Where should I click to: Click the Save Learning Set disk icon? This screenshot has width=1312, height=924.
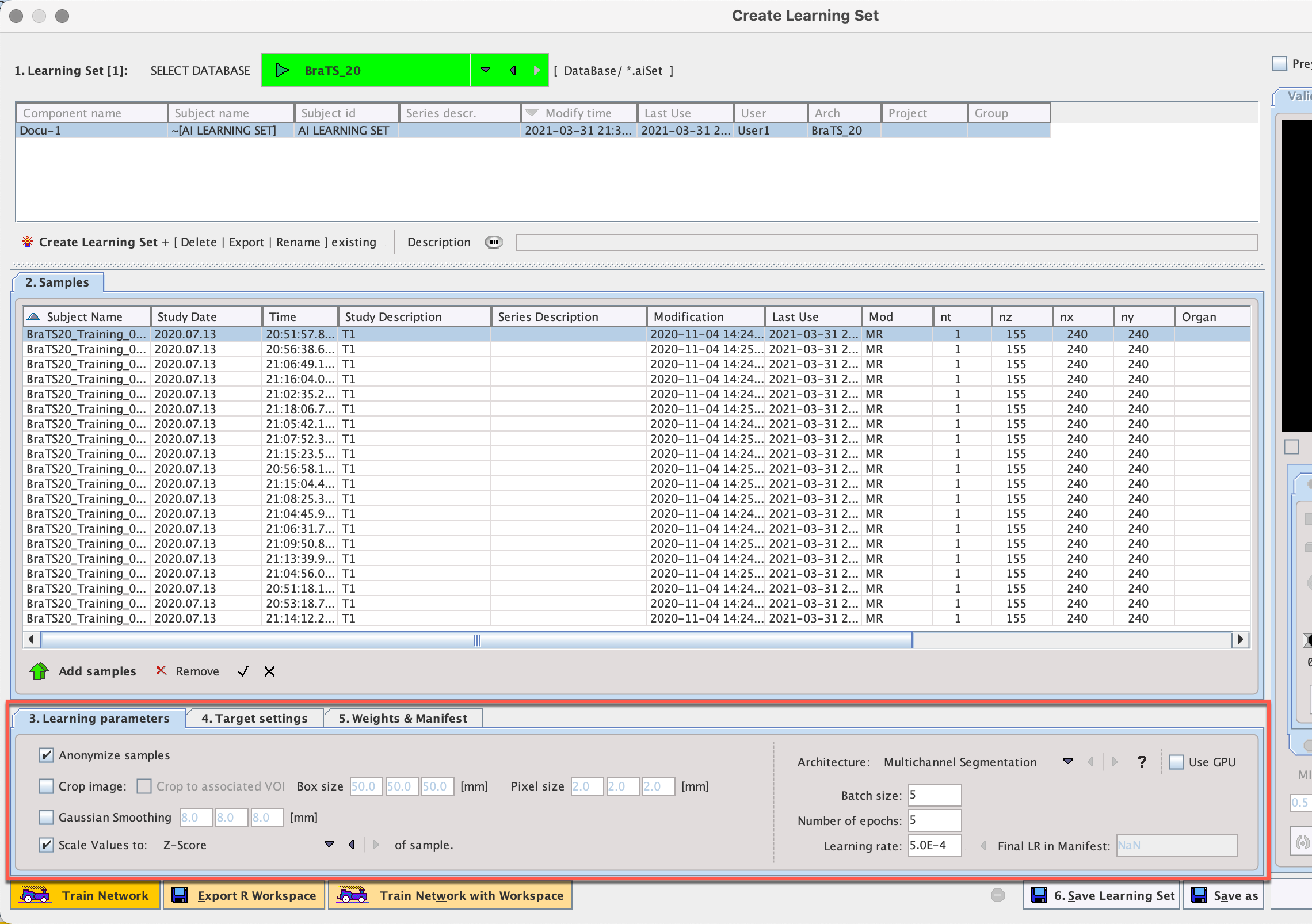coord(1039,895)
